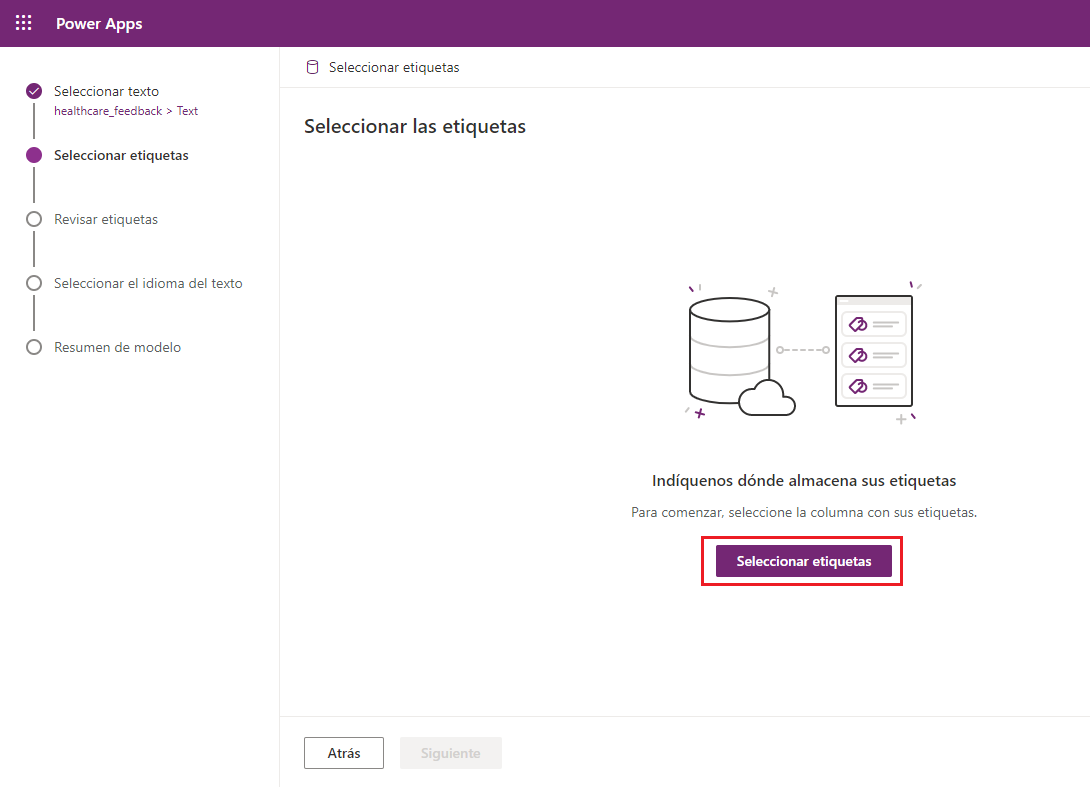Open the healthcare_feedback > Text source link
1090x787 pixels.
point(125,111)
